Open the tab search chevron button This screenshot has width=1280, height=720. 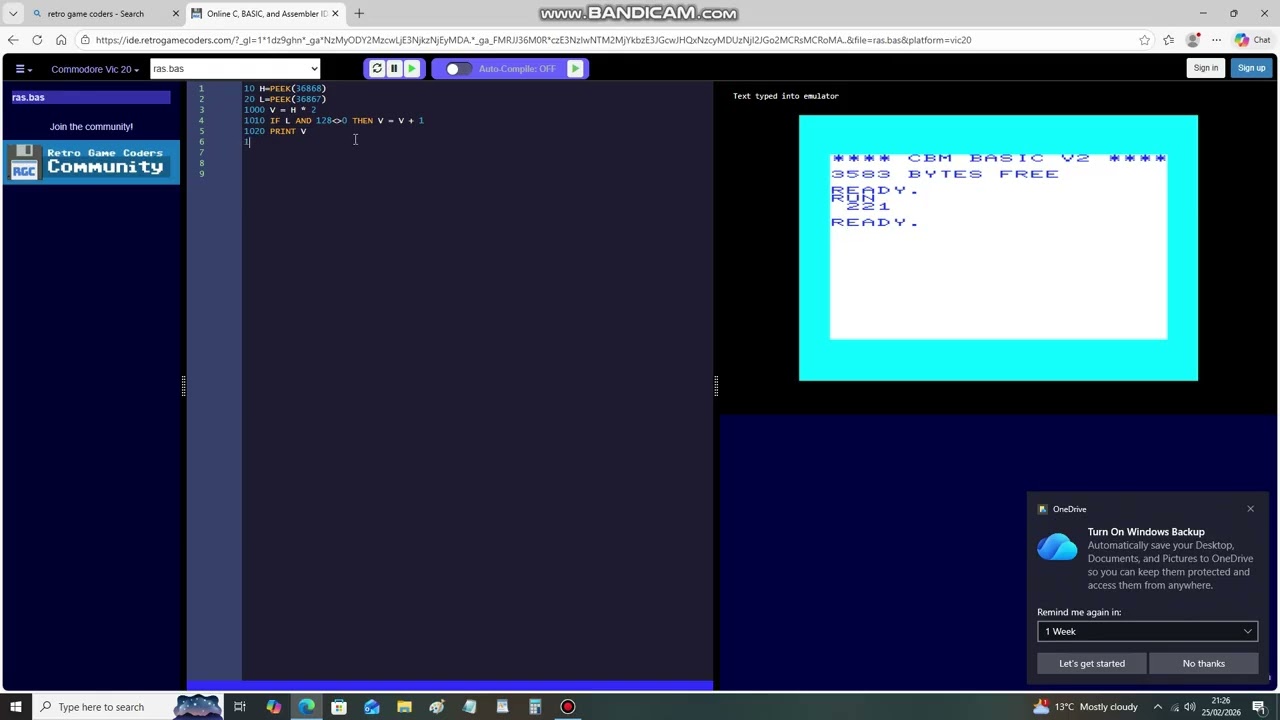(12, 14)
